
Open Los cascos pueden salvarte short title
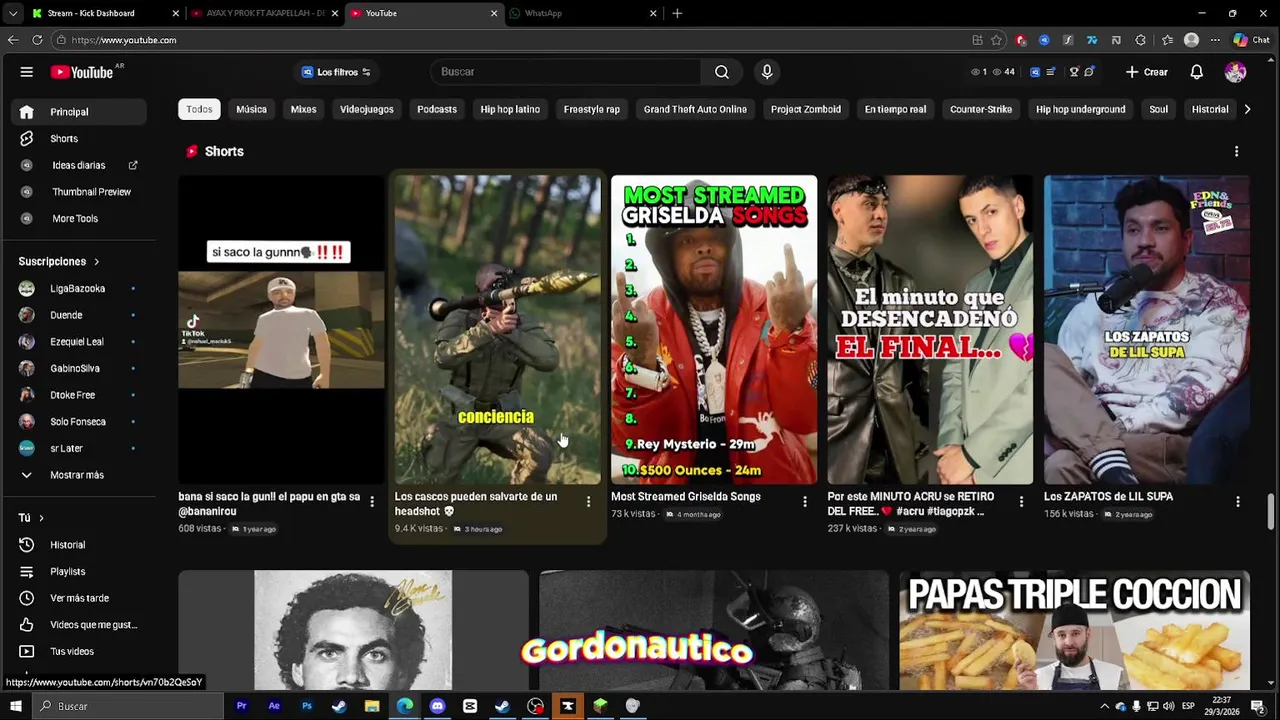(476, 504)
